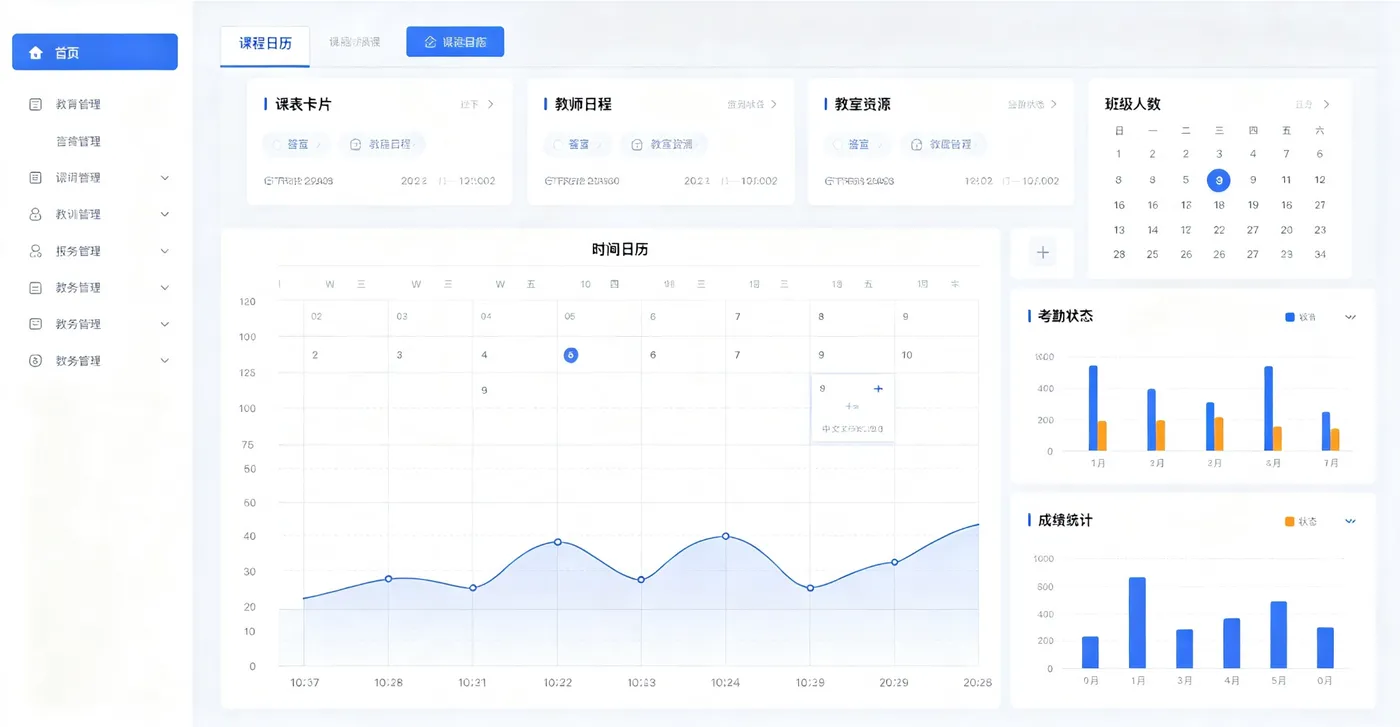Click the second chip in 教室资源
The height and width of the screenshot is (727, 1400).
coord(944,144)
